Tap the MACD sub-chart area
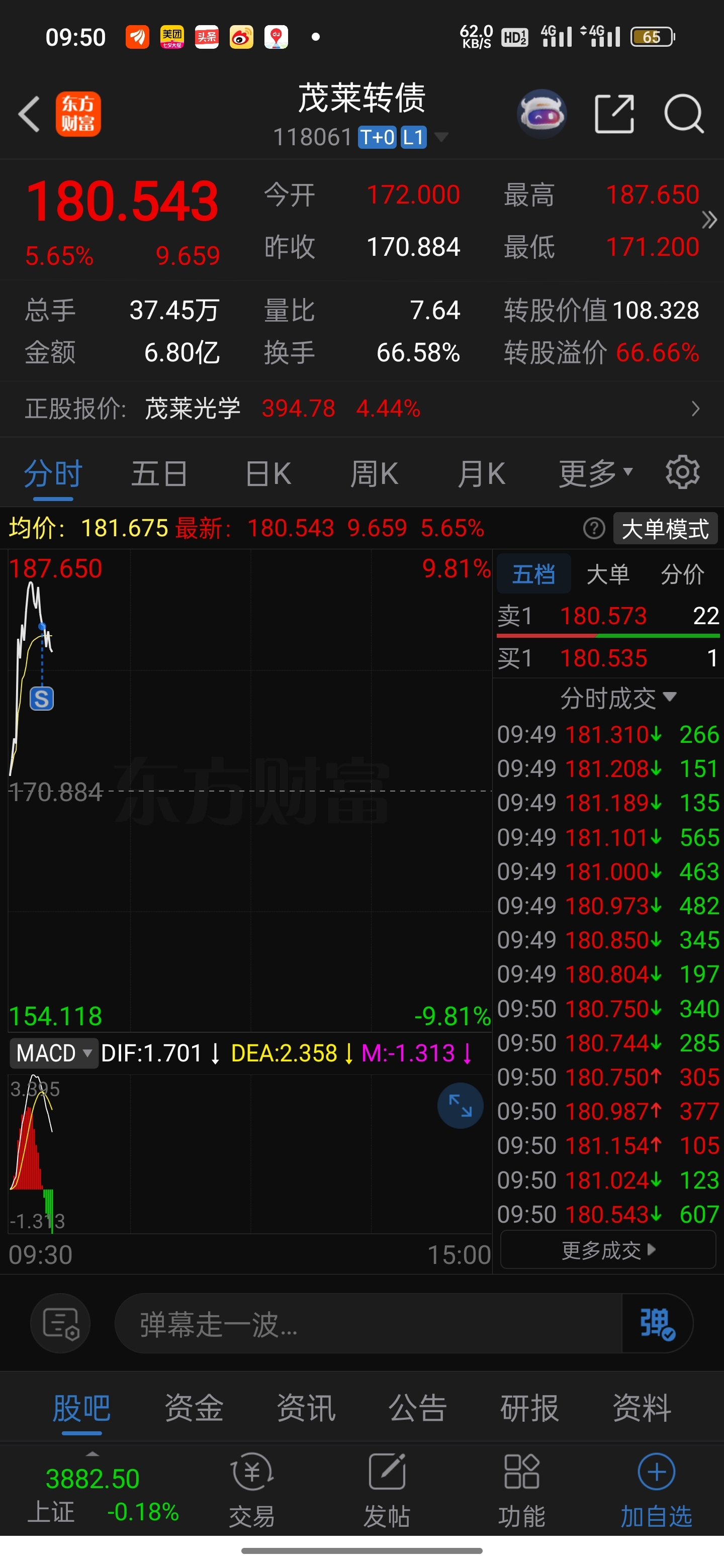 [x=250, y=1154]
